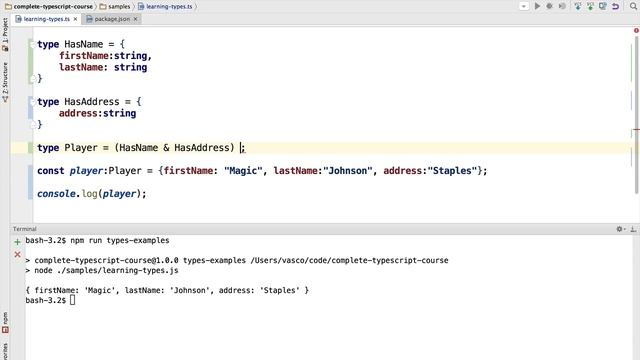Click the Terminal panel title
This screenshot has height=360, width=640.
pos(24,229)
